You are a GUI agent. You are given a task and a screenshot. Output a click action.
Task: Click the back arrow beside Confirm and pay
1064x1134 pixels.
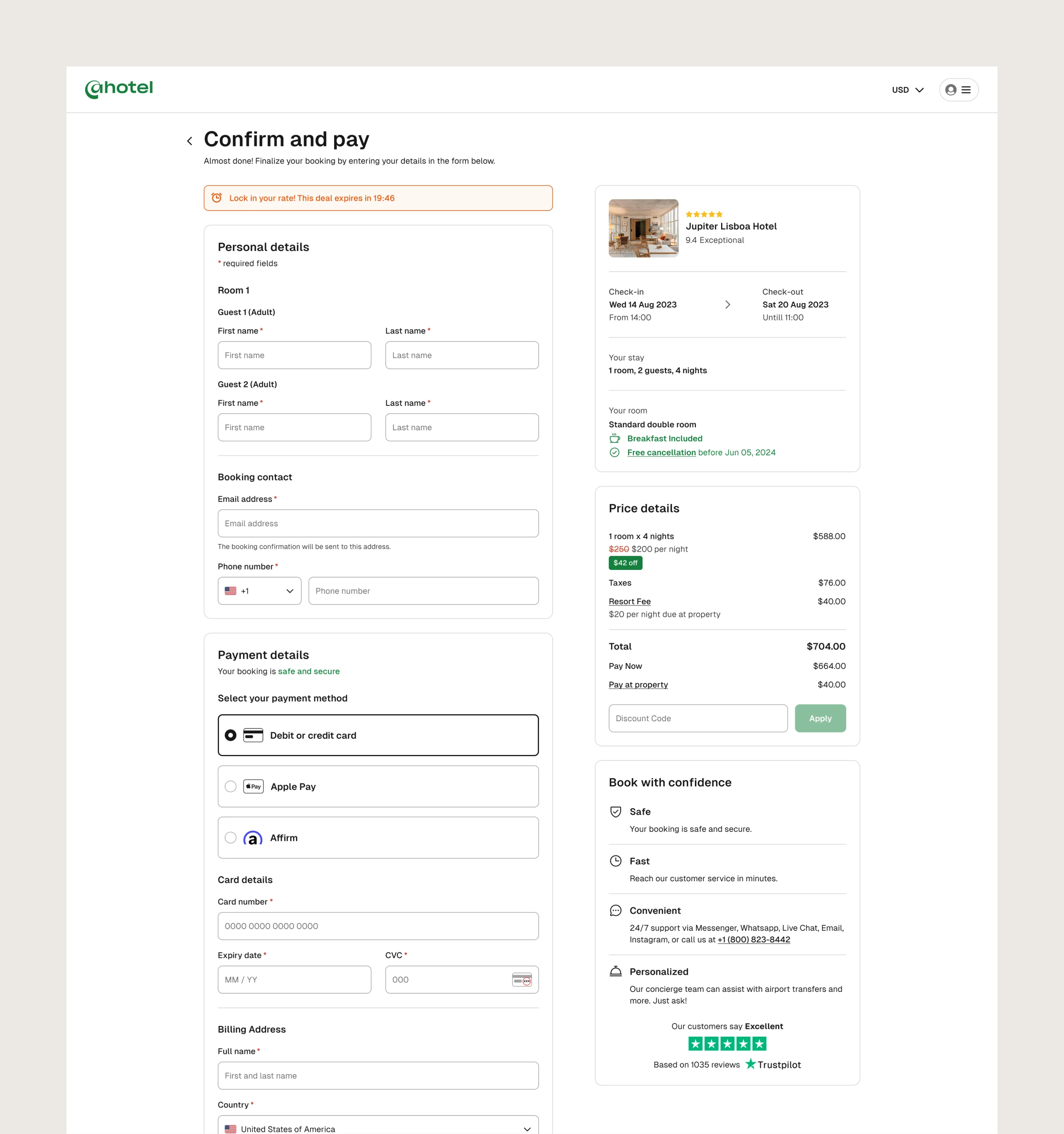(190, 141)
